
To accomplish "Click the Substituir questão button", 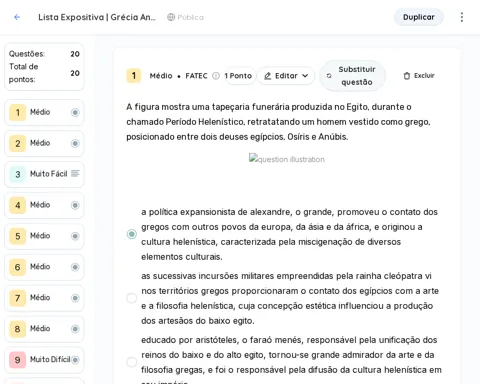I will (x=353, y=76).
